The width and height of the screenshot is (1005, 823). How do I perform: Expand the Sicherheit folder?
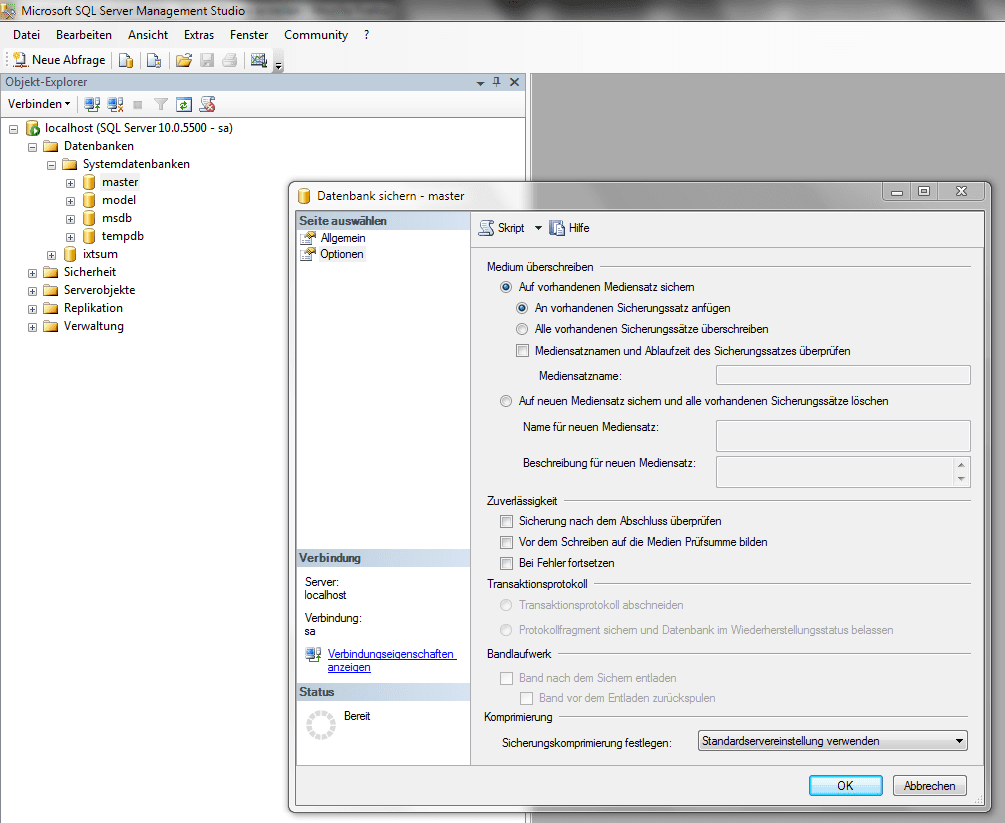(33, 273)
